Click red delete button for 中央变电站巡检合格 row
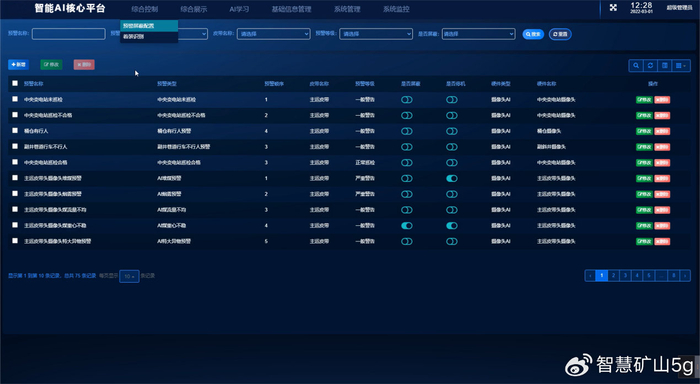 click(x=662, y=163)
